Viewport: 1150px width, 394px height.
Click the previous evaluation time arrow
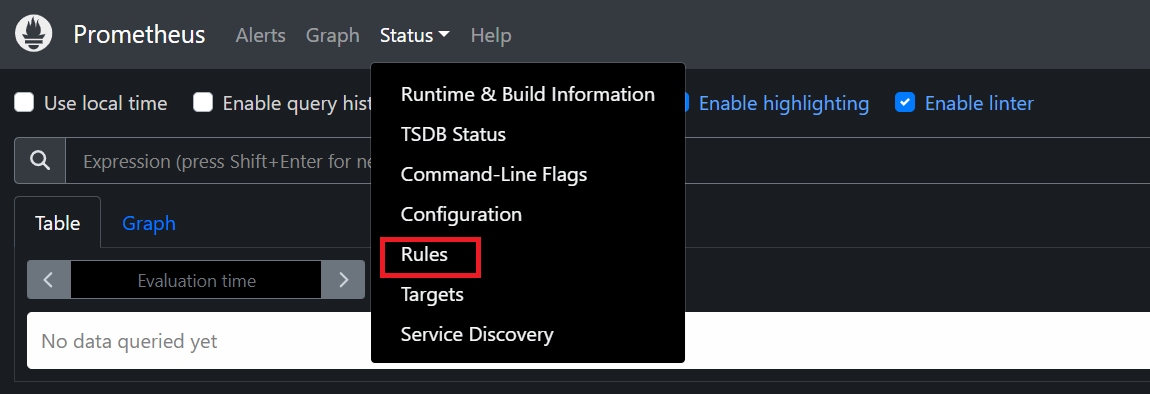click(48, 280)
